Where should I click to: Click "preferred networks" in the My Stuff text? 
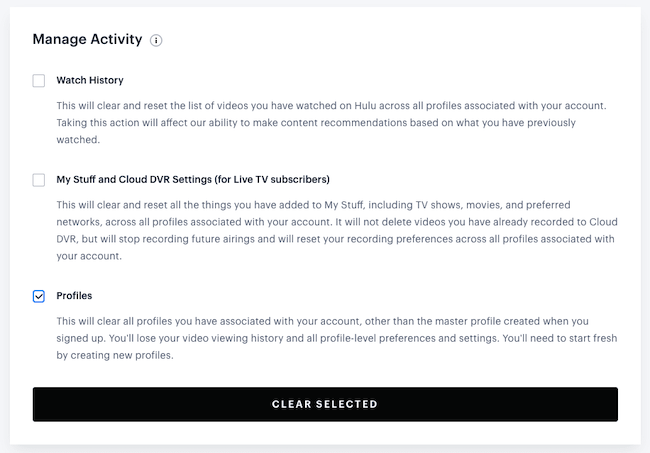(x=554, y=205)
